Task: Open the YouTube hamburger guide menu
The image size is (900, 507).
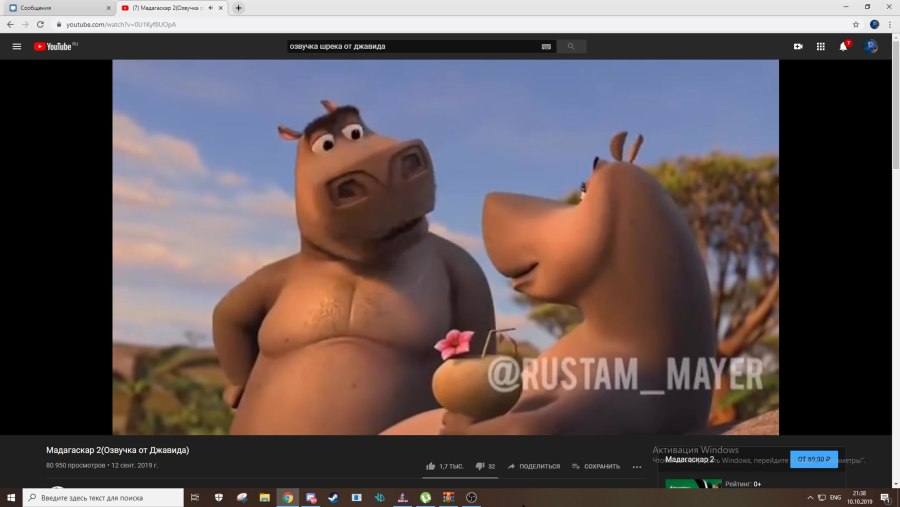Action: (x=17, y=47)
